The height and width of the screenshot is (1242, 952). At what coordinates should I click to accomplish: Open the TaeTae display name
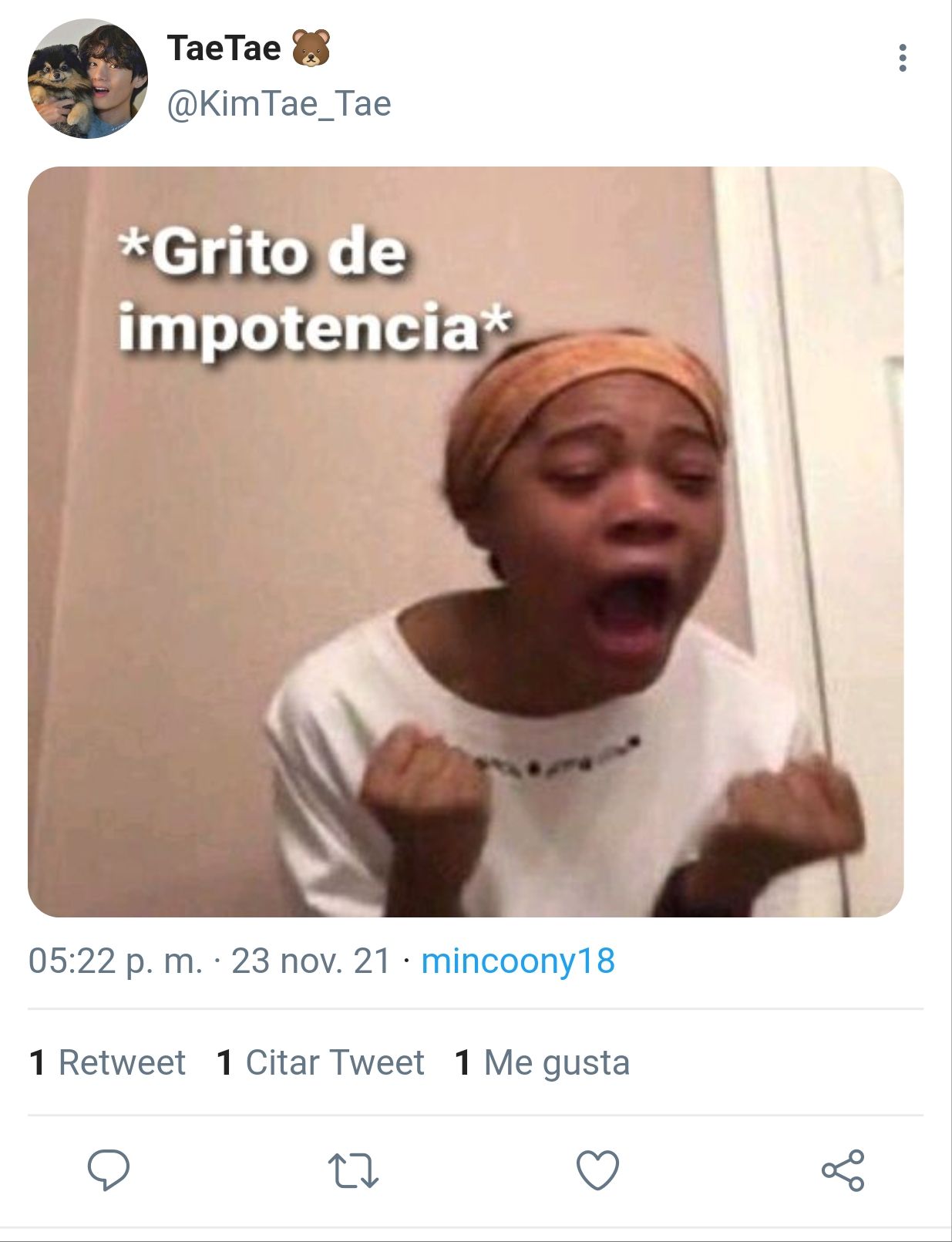coord(224,48)
